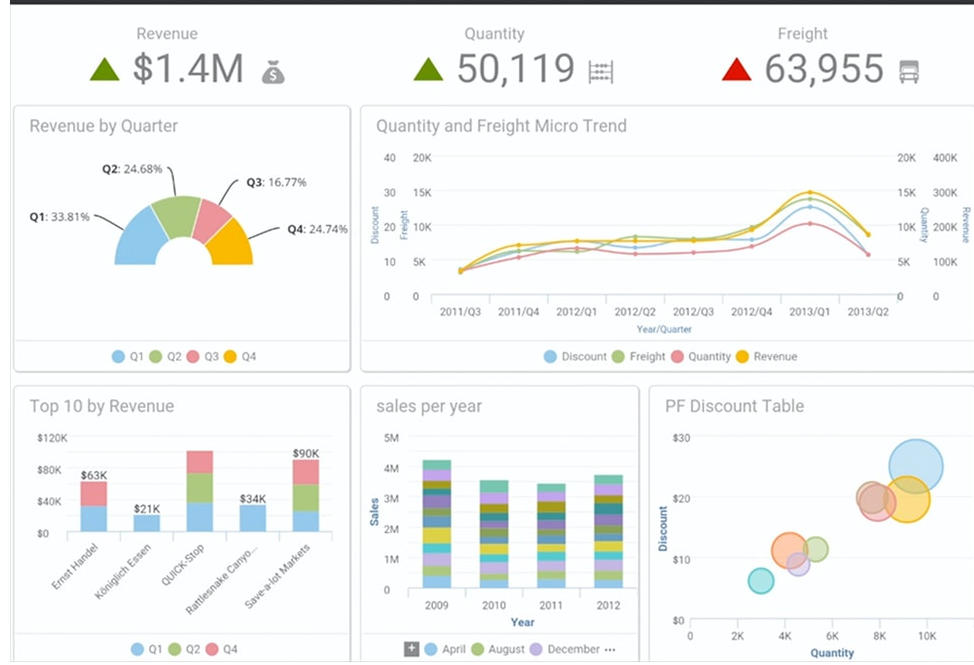Toggle Quantity series in micro trend legend

(x=701, y=356)
